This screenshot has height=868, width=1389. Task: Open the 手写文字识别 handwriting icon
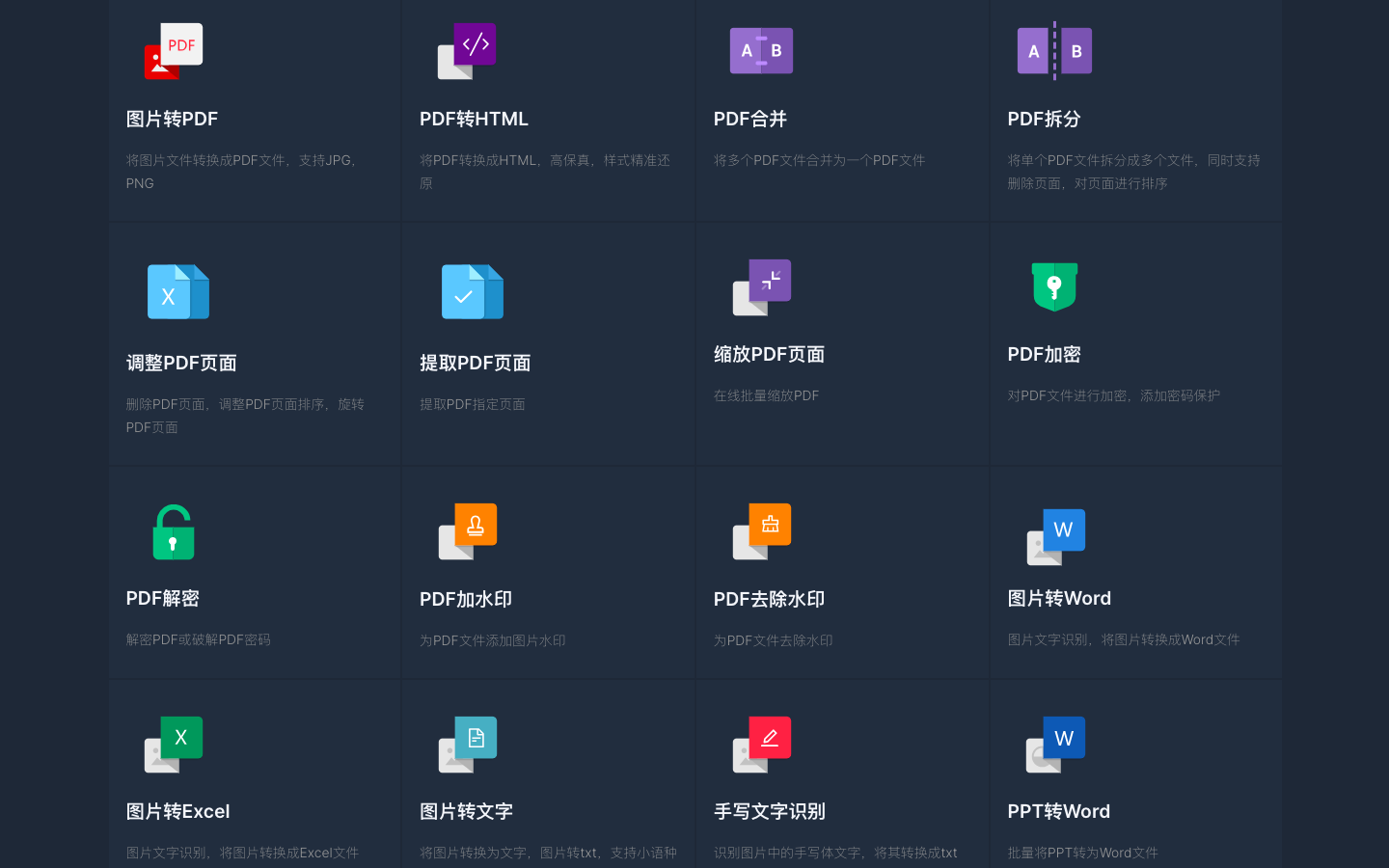[761, 743]
